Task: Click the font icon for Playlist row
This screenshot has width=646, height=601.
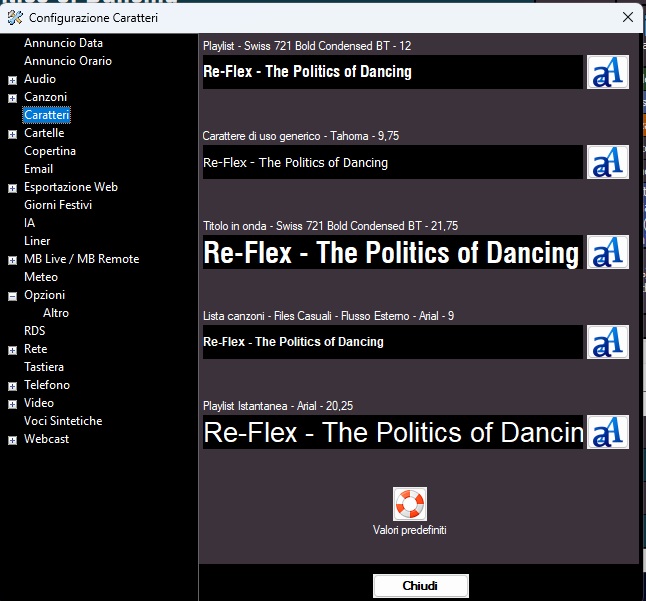Action: [607, 72]
